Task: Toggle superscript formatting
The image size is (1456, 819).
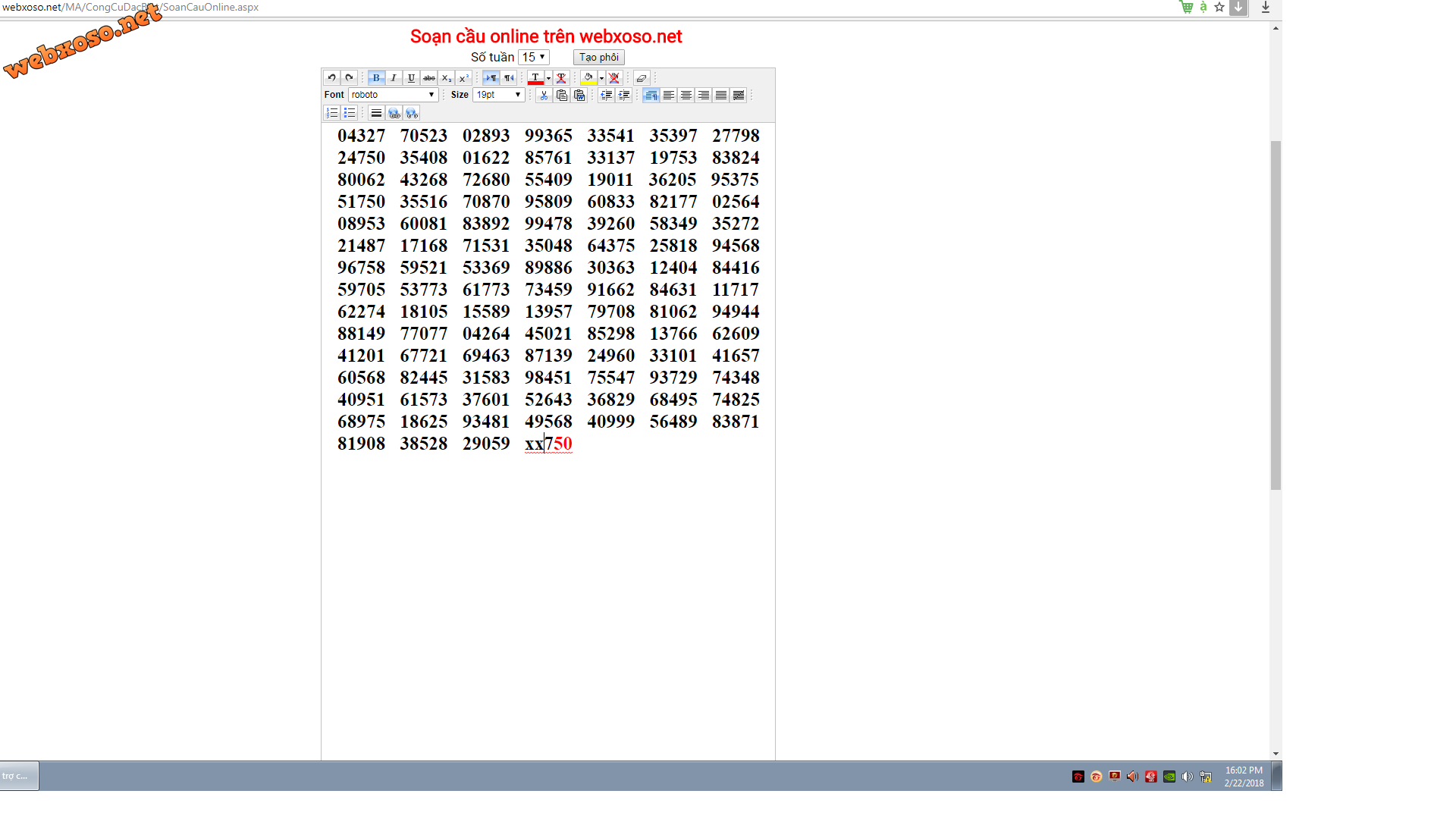Action: click(x=463, y=78)
